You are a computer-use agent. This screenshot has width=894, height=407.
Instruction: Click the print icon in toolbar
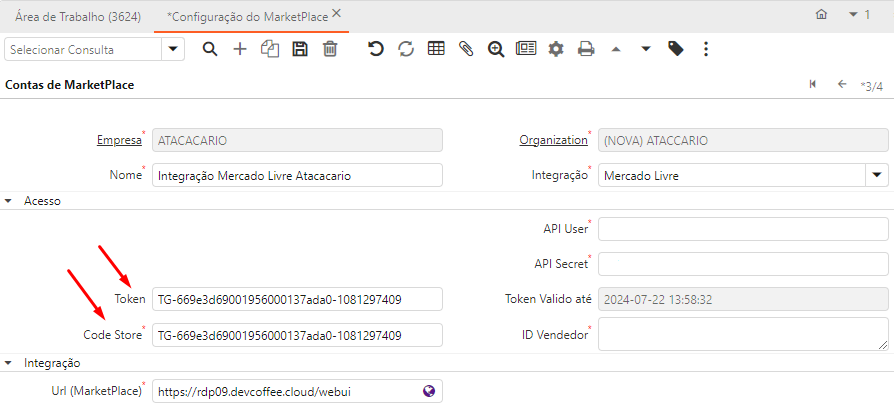coord(586,49)
